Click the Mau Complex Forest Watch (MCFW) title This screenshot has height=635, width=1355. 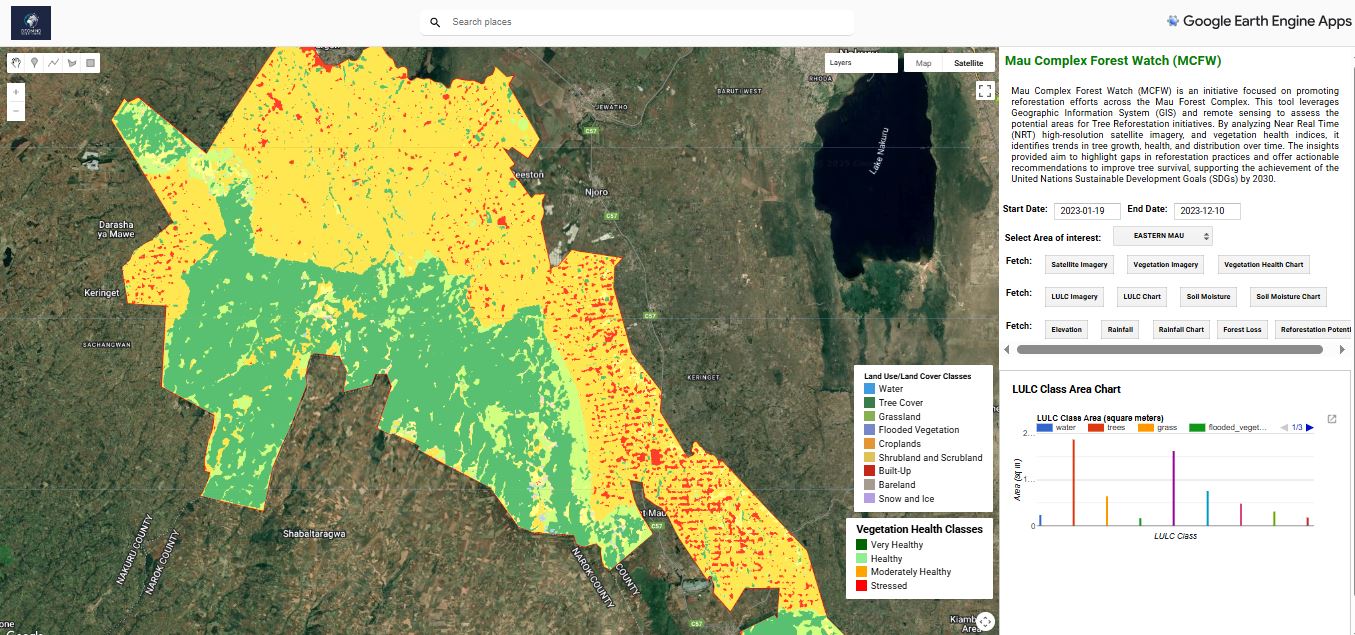(x=1113, y=61)
